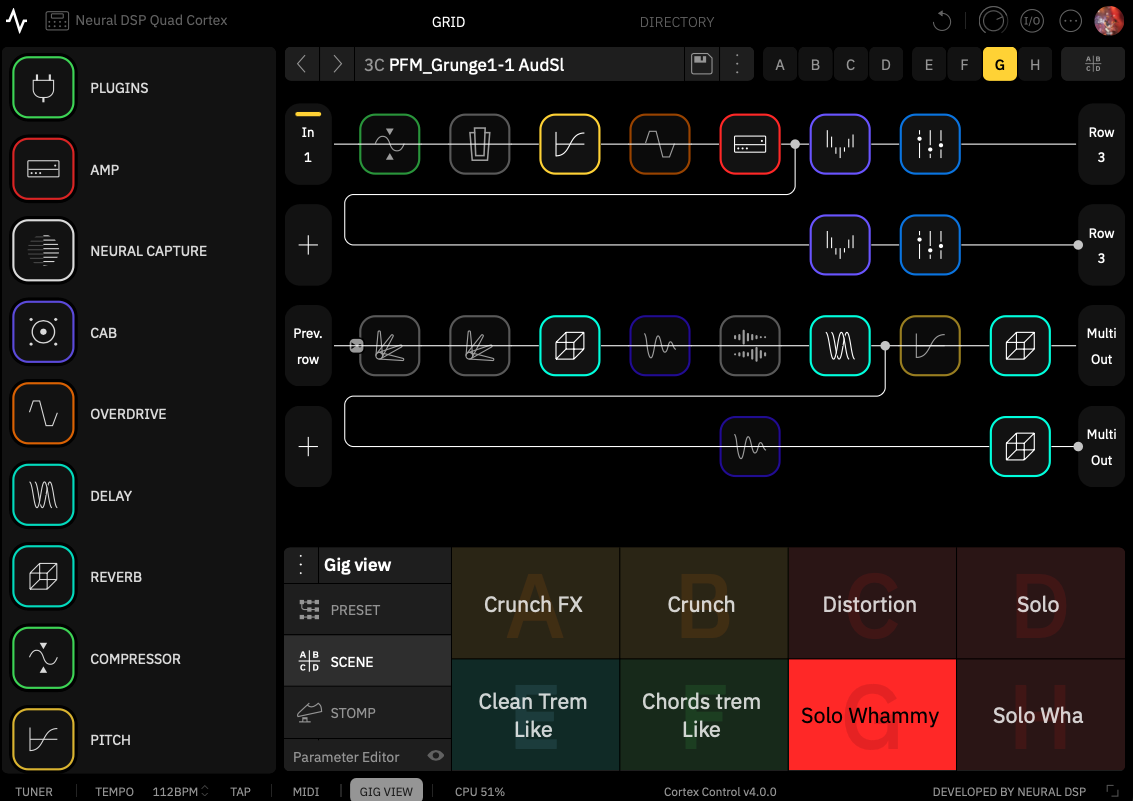1133x801 pixels.
Task: Switch to the GRID tab
Action: [x=448, y=22]
